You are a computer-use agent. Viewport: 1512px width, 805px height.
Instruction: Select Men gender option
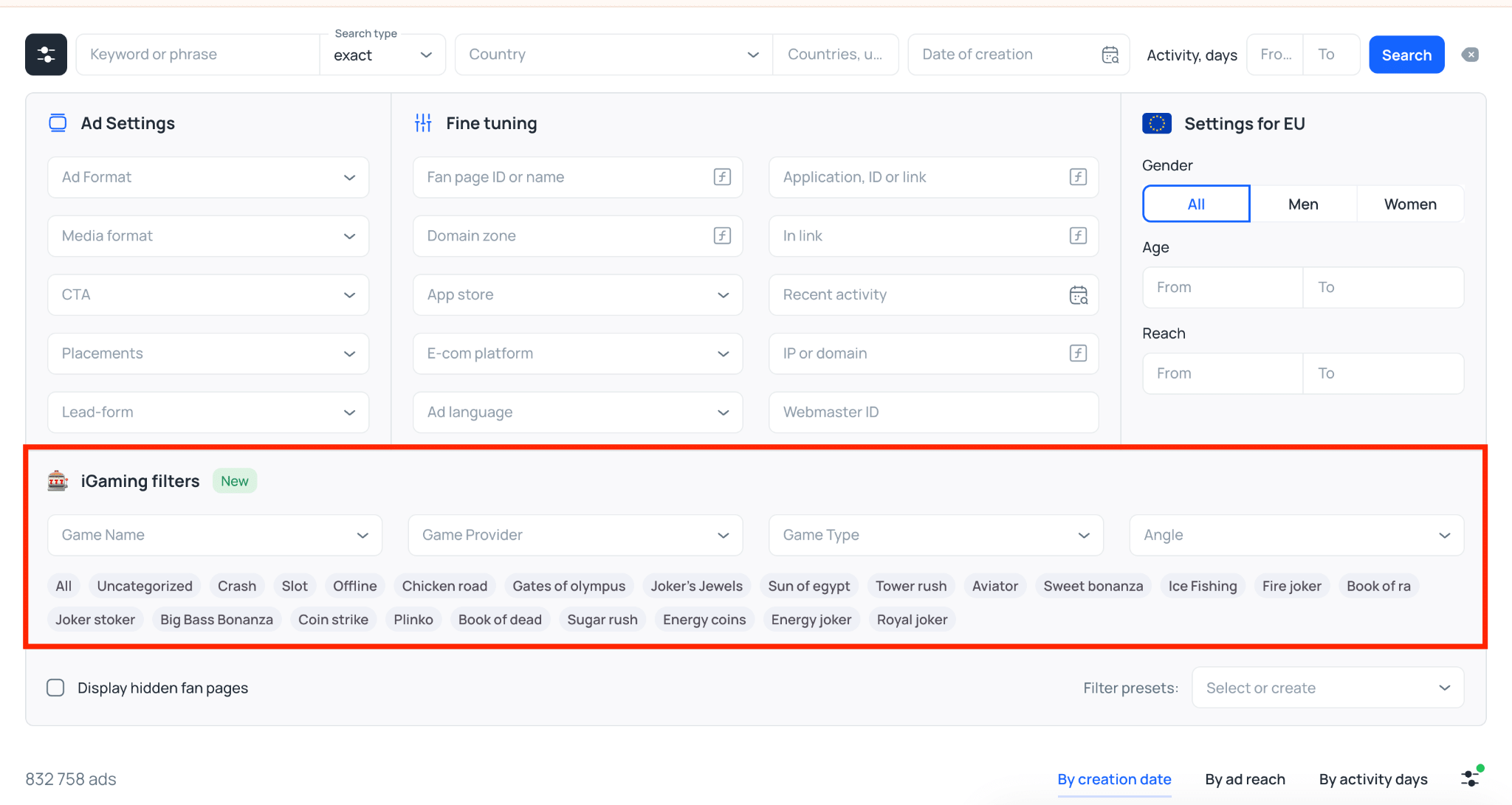pyautogui.click(x=1303, y=204)
